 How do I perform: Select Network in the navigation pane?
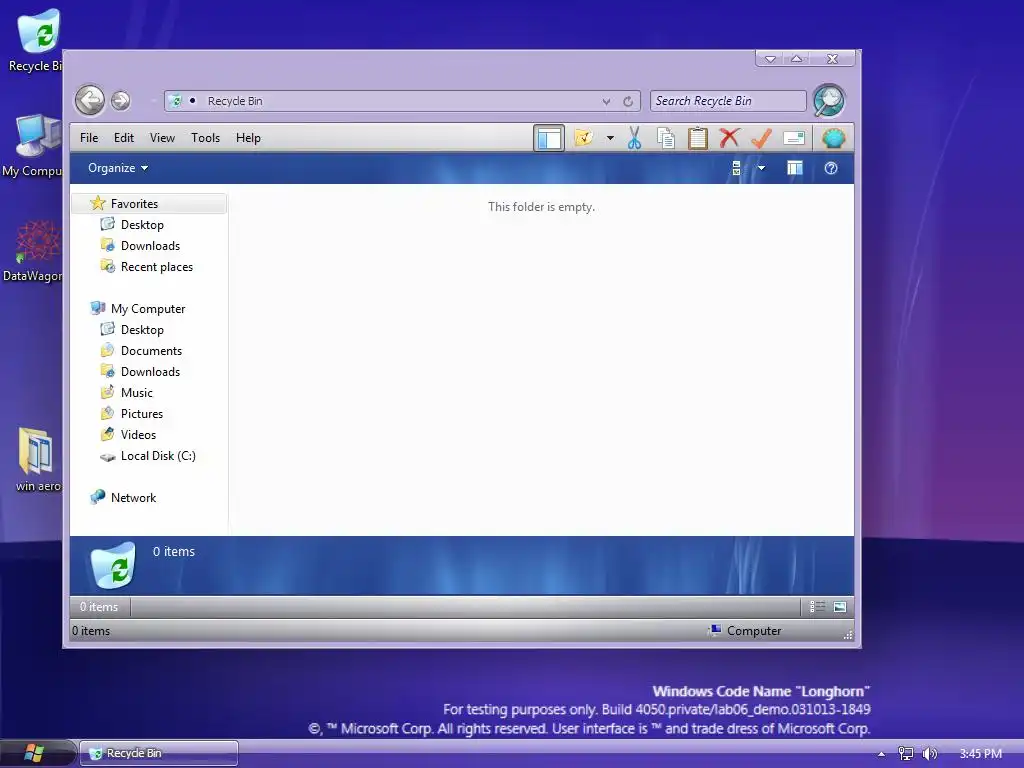pos(133,498)
